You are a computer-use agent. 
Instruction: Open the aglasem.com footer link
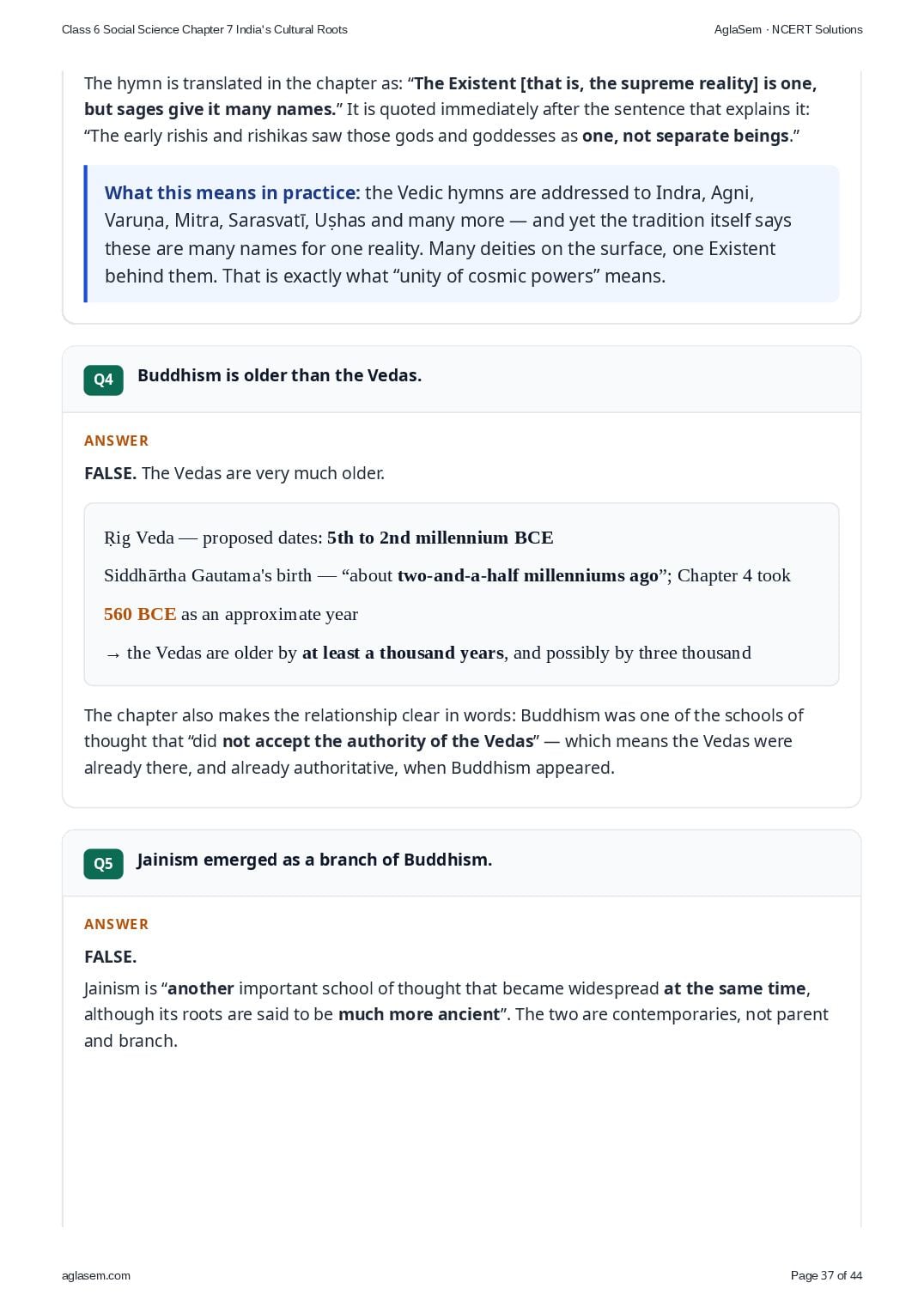tap(96, 1275)
